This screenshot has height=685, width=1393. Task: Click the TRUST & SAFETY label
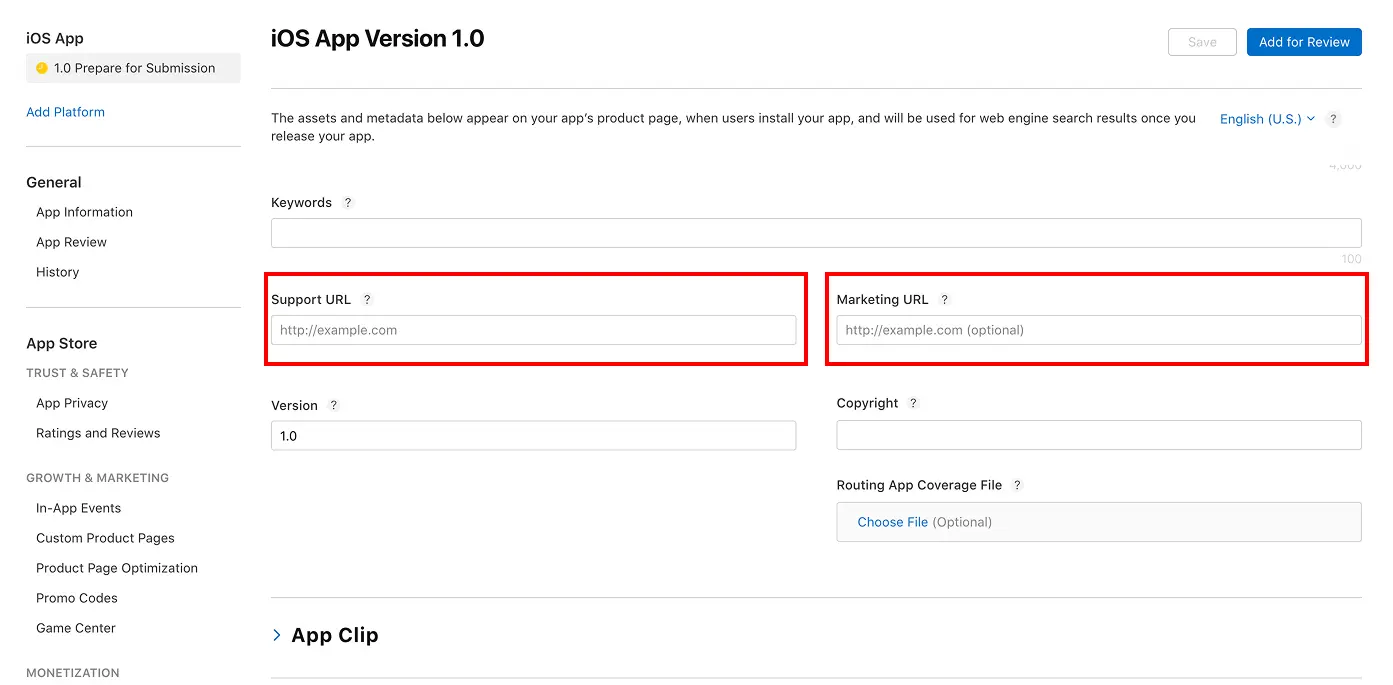[x=77, y=373]
